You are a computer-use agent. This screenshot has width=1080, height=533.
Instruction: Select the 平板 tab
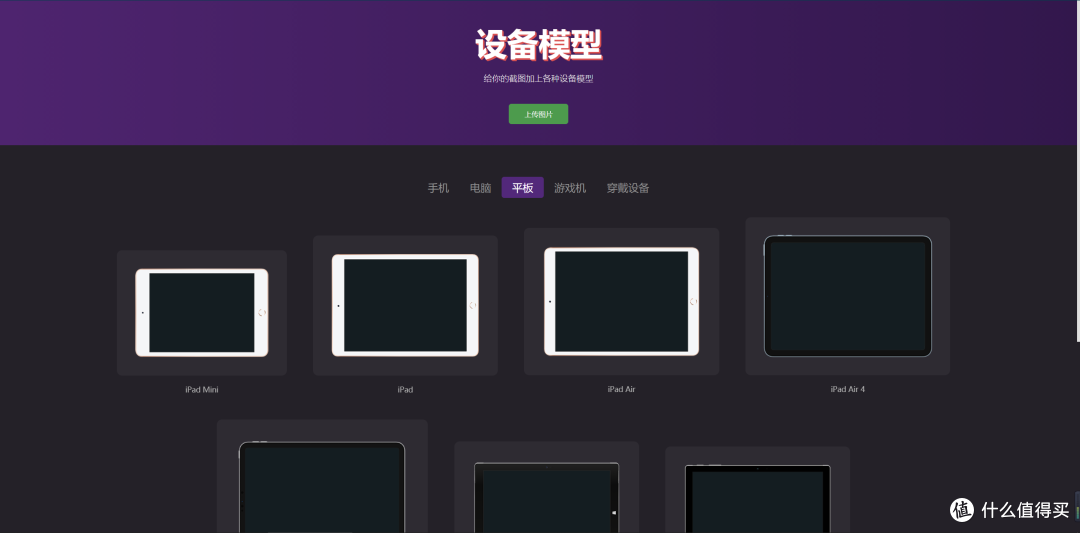[523, 188]
